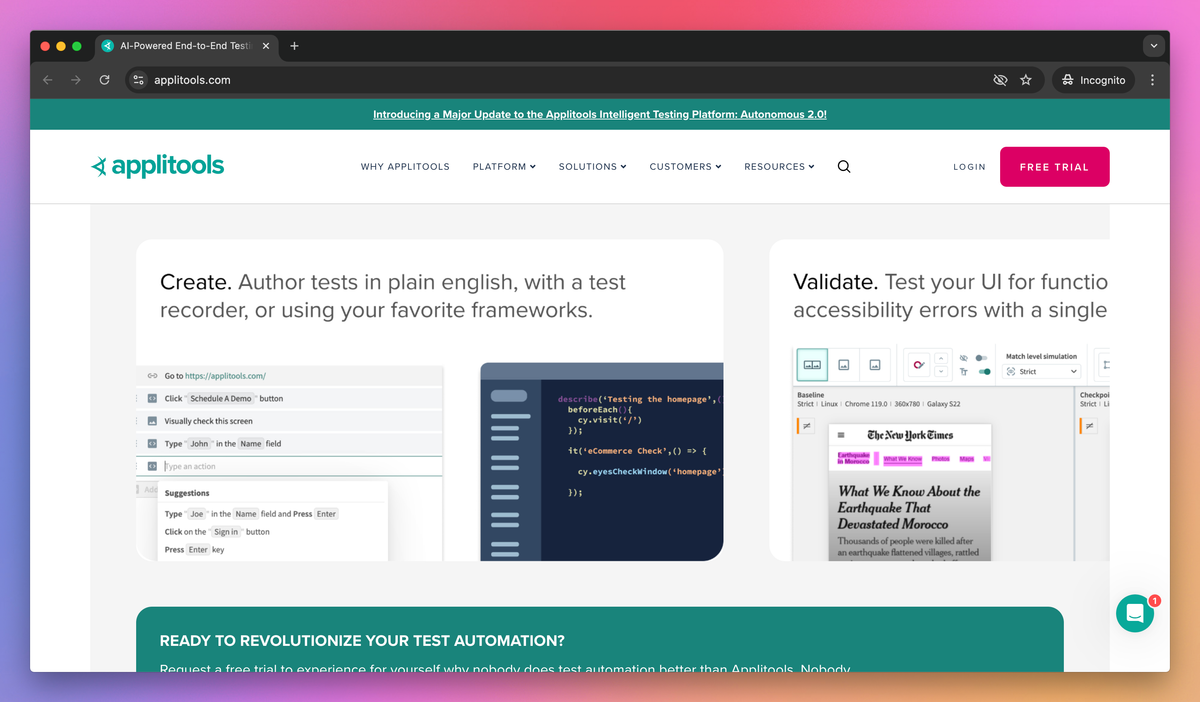Click the New York Times masthead
1200x702 pixels.
tap(910, 435)
